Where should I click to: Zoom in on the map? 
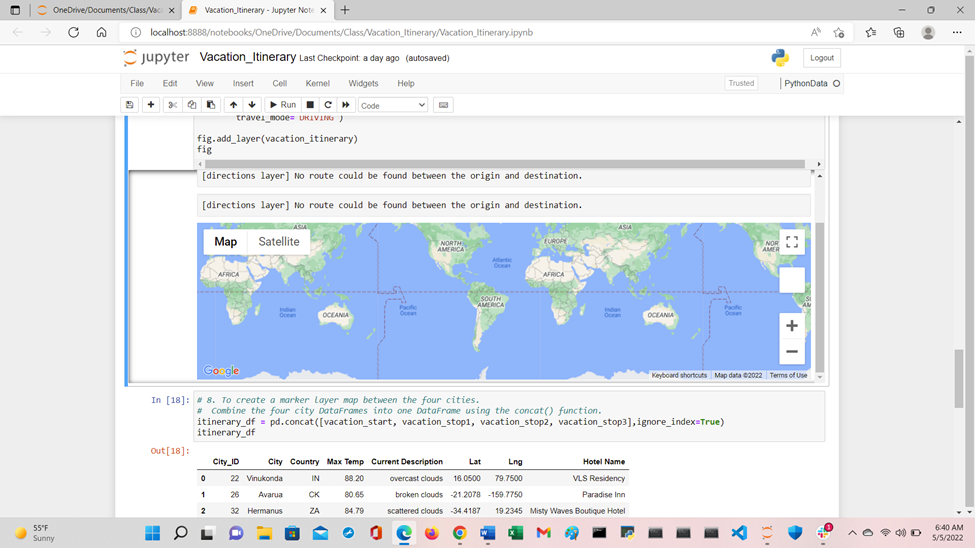[792, 326]
